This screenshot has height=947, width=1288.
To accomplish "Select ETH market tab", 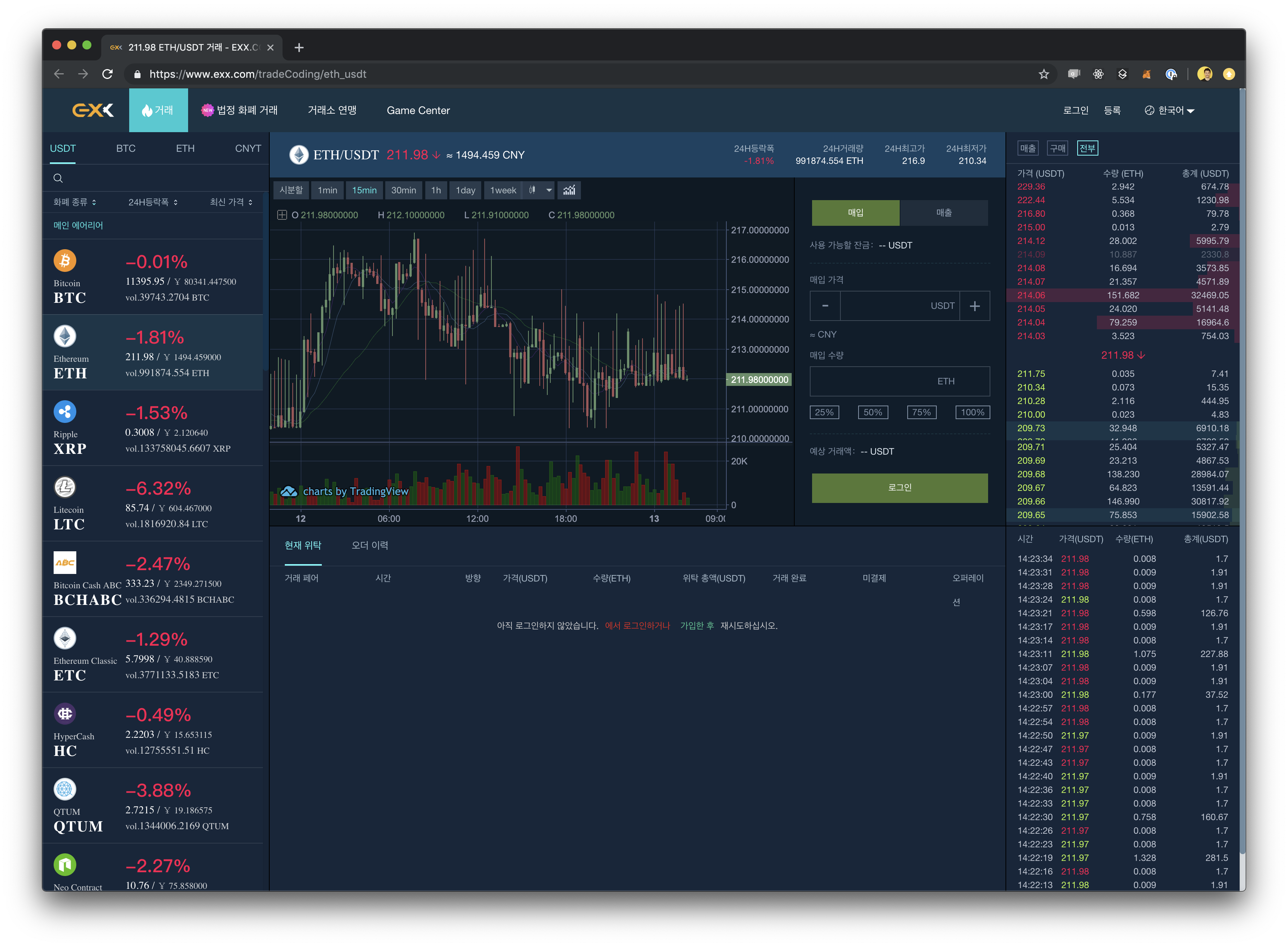I will [x=185, y=148].
